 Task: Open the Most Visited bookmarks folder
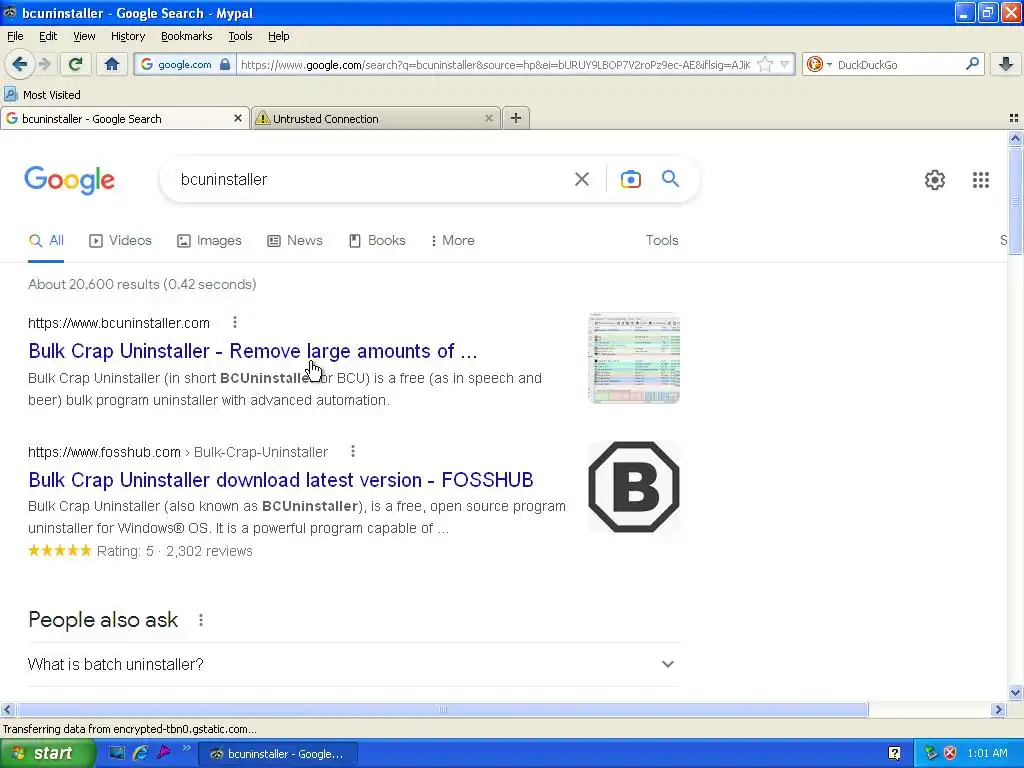pos(43,95)
